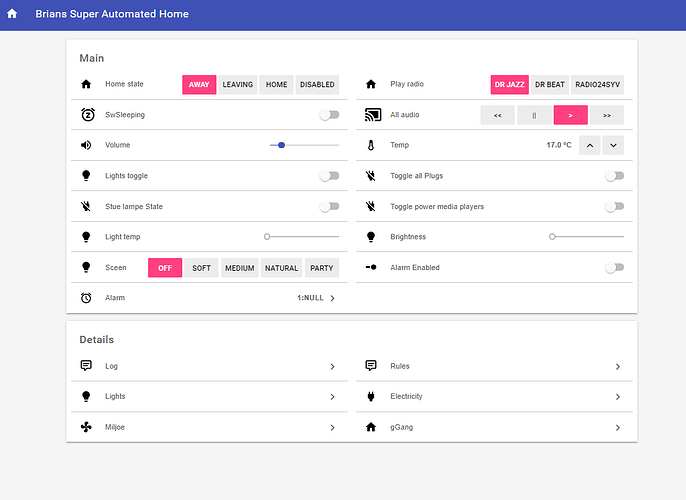Open the gGang chevron arrow
This screenshot has height=500, width=686.
pos(617,427)
